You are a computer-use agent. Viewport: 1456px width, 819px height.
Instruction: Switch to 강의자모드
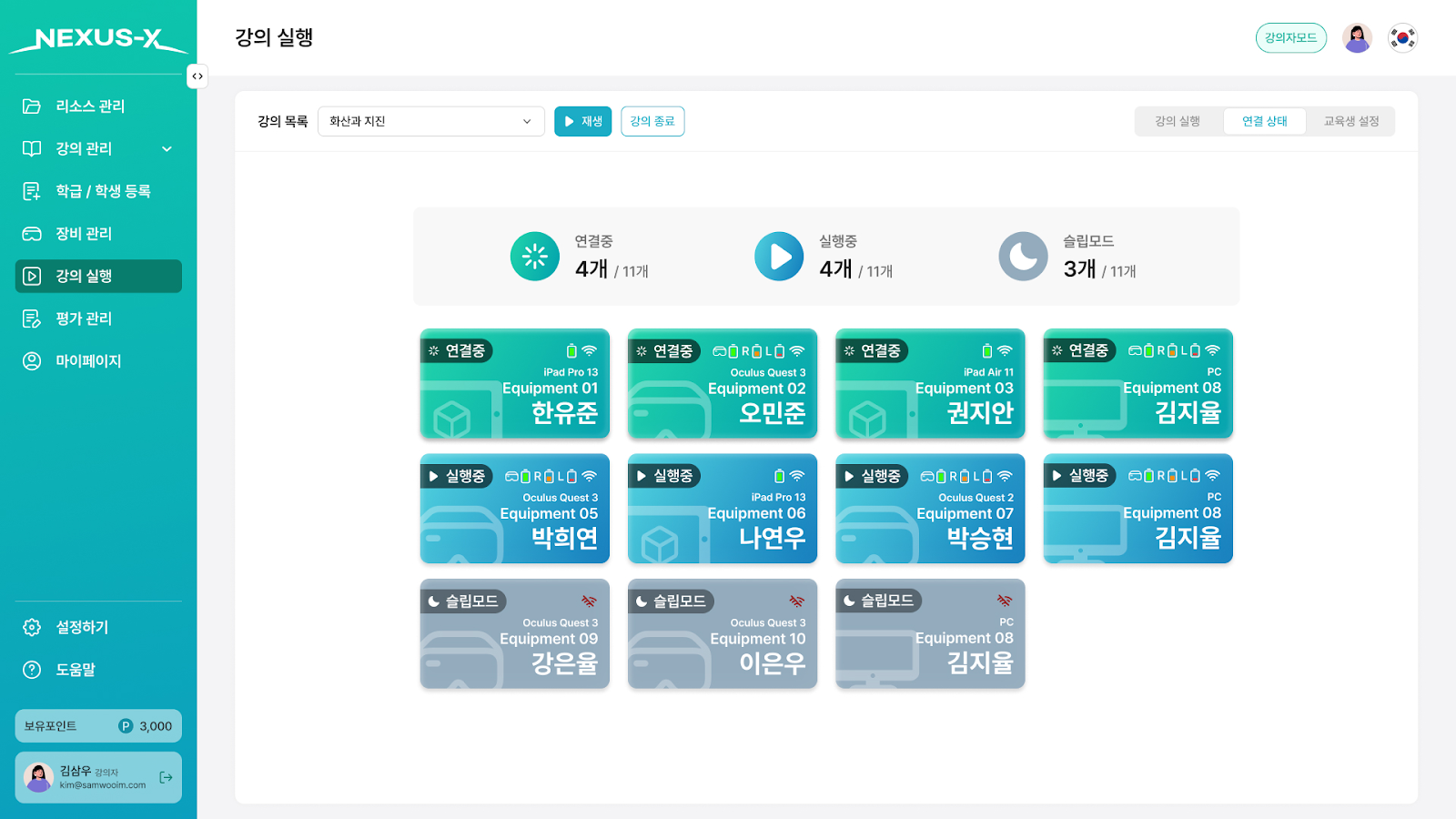pyautogui.click(x=1291, y=38)
